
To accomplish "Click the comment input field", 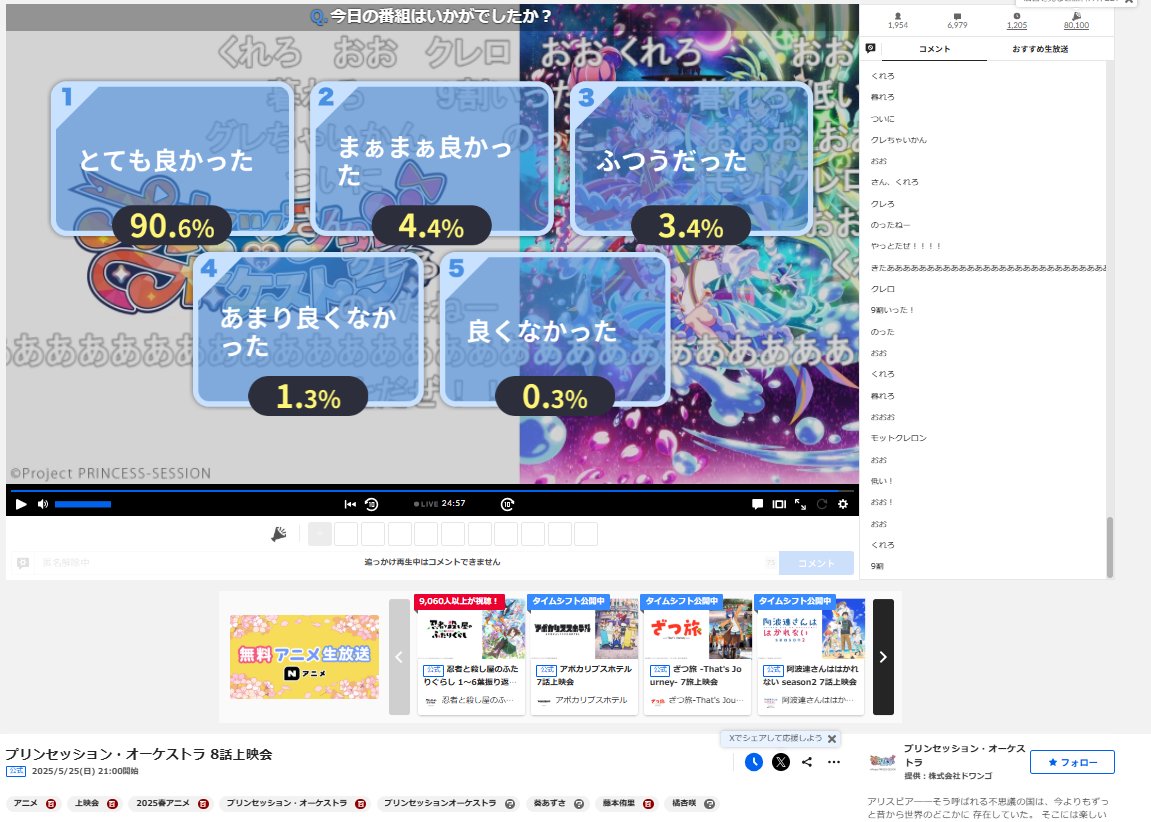I will pyautogui.click(x=404, y=563).
